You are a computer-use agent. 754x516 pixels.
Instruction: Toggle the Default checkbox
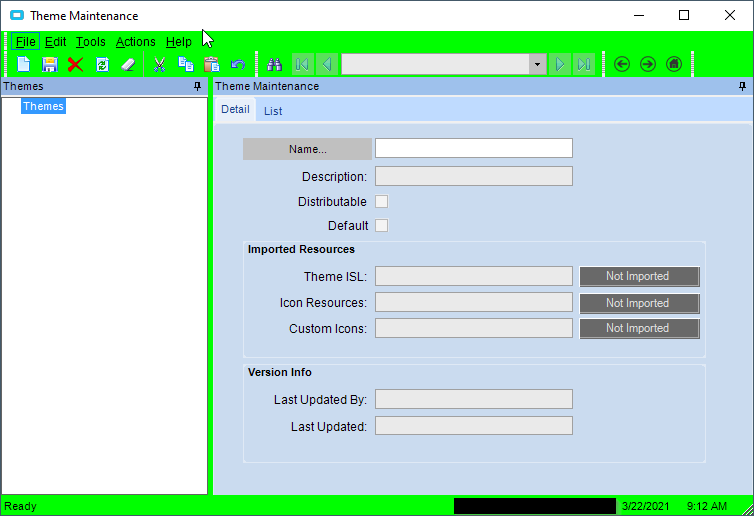[x=381, y=226]
